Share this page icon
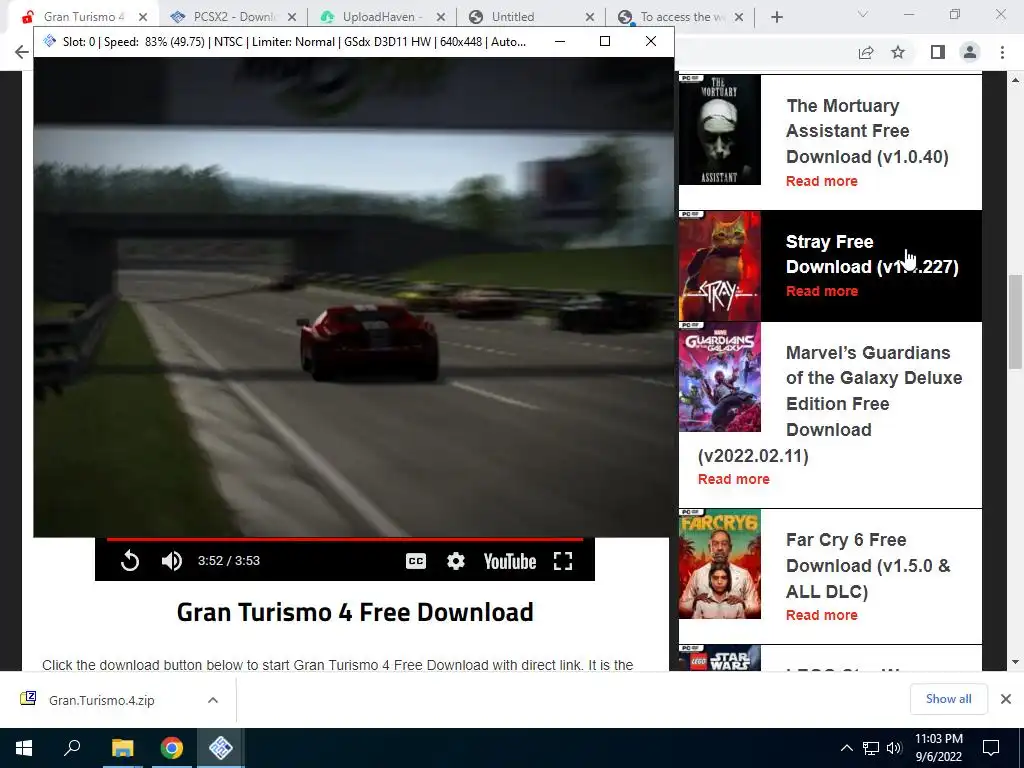This screenshot has width=1024, height=768. [866, 52]
